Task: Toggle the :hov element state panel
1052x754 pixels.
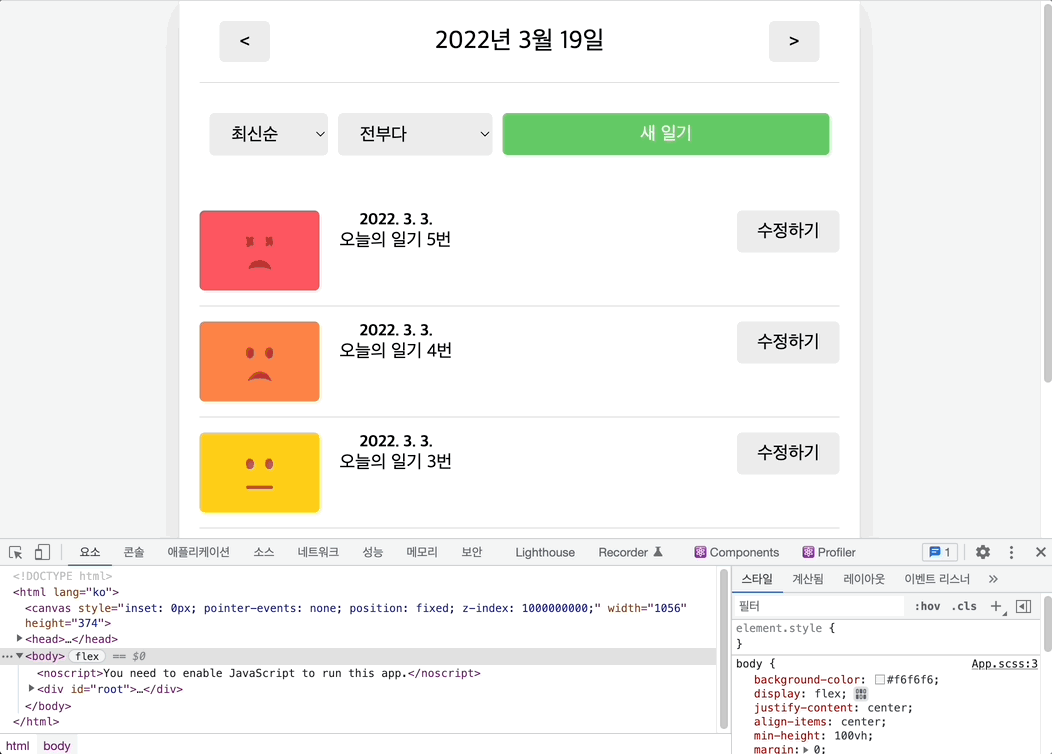Action: tap(927, 606)
